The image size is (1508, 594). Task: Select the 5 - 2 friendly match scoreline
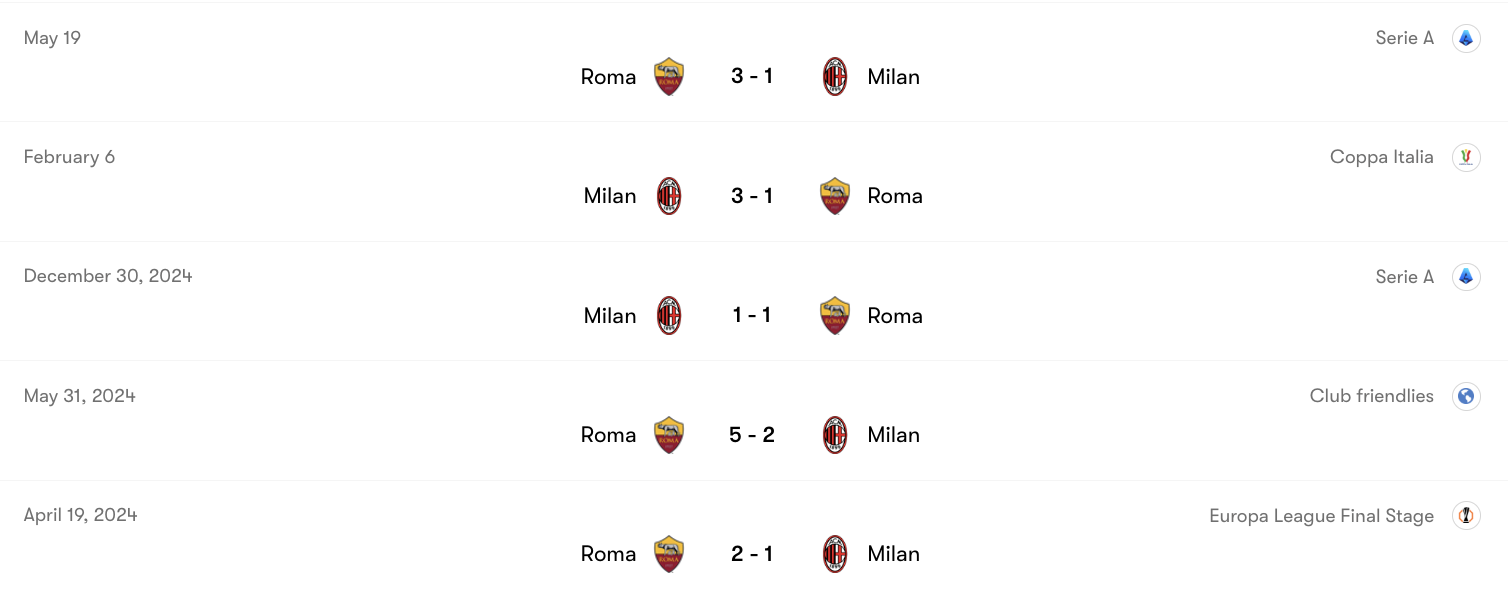751,434
